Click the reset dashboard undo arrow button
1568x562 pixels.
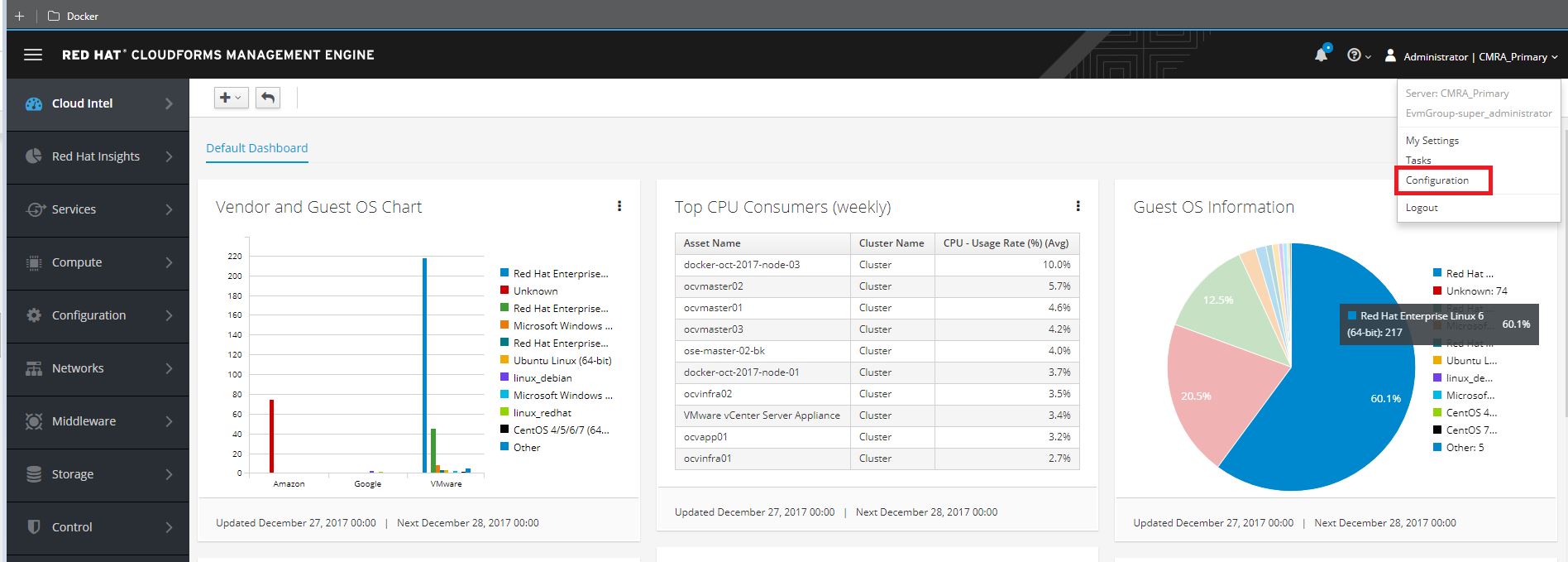[267, 98]
